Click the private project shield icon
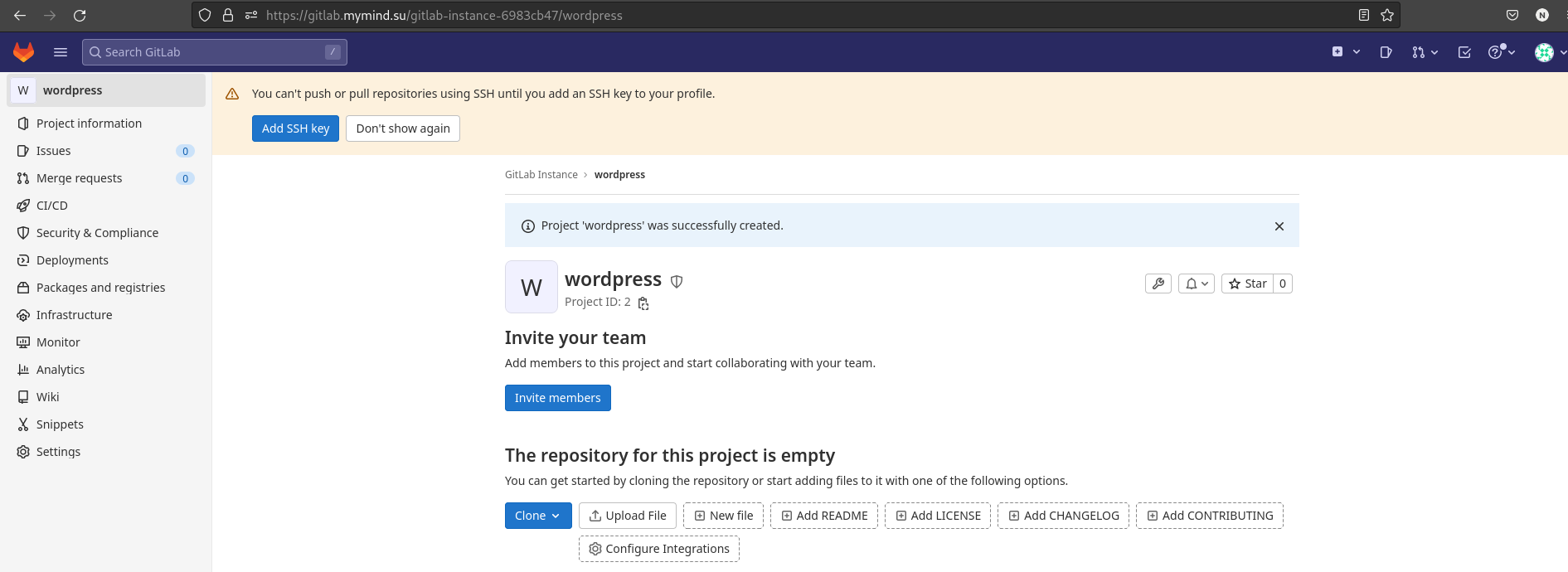Image resolution: width=1568 pixels, height=572 pixels. tap(677, 282)
